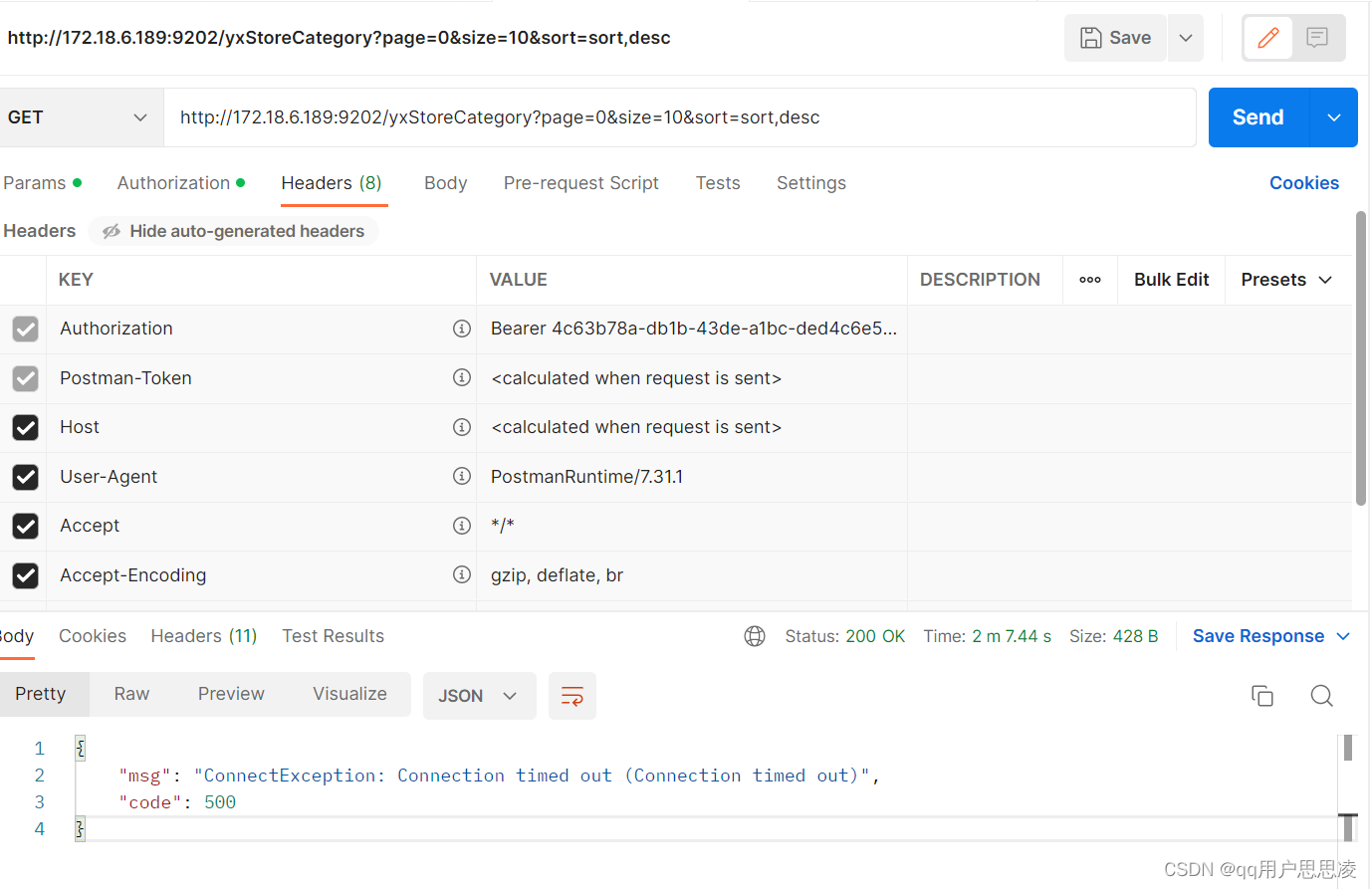
Task: Copy response body with copy icon
Action: pos(1262,696)
